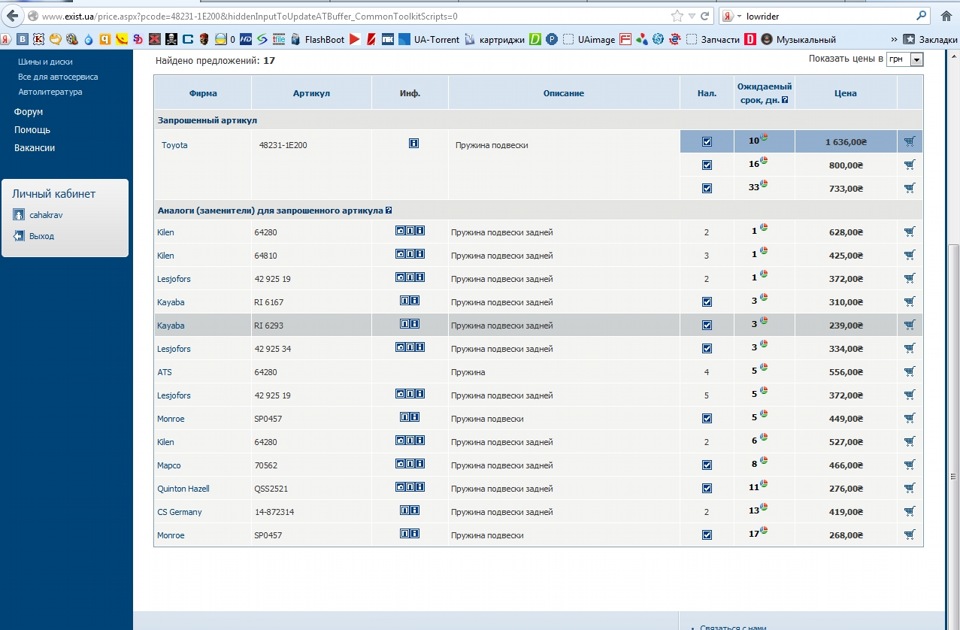Viewport: 960px width, 630px height.
Task: Add Mapco 70562 to cart
Action: coord(910,465)
